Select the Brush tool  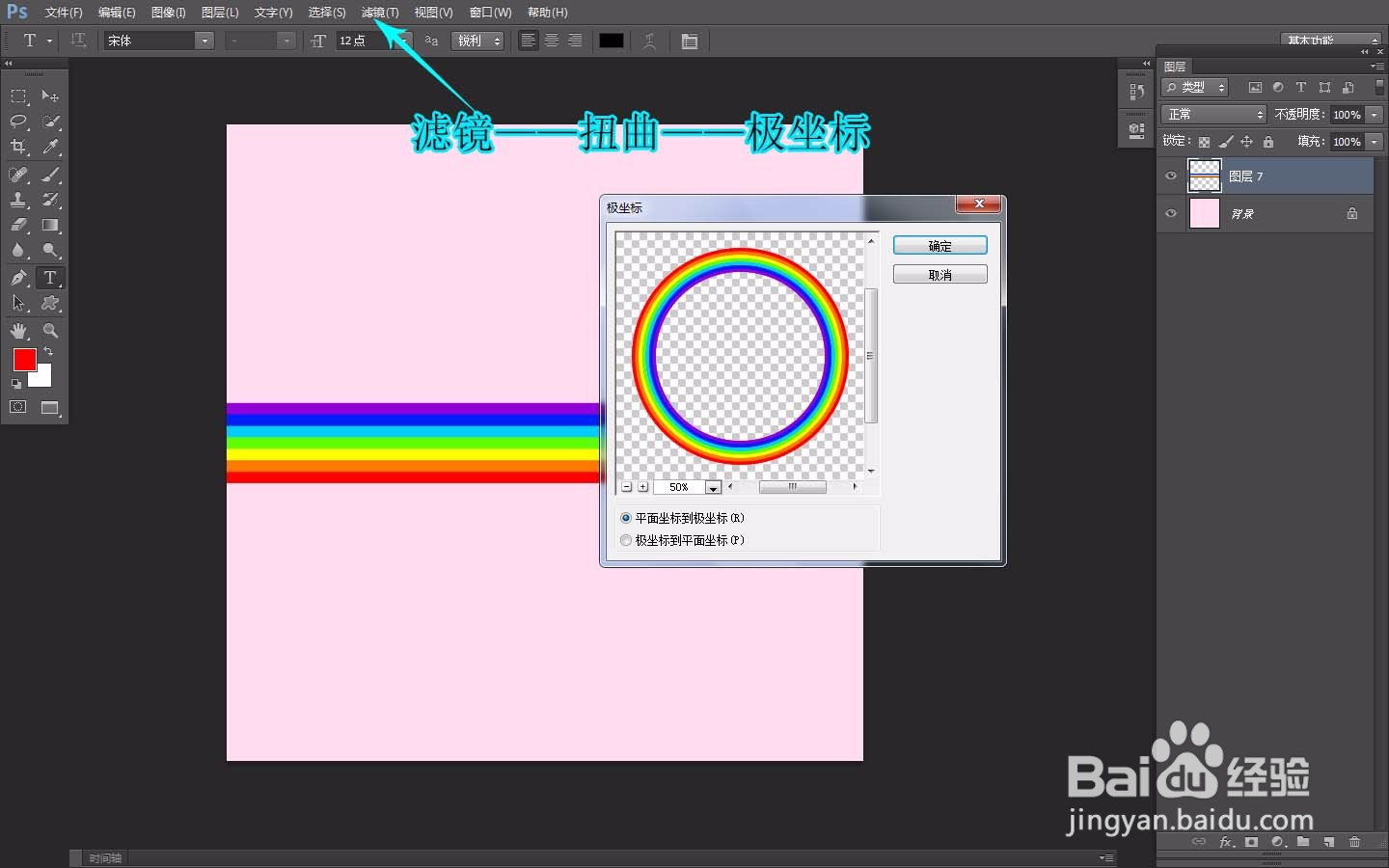point(50,175)
